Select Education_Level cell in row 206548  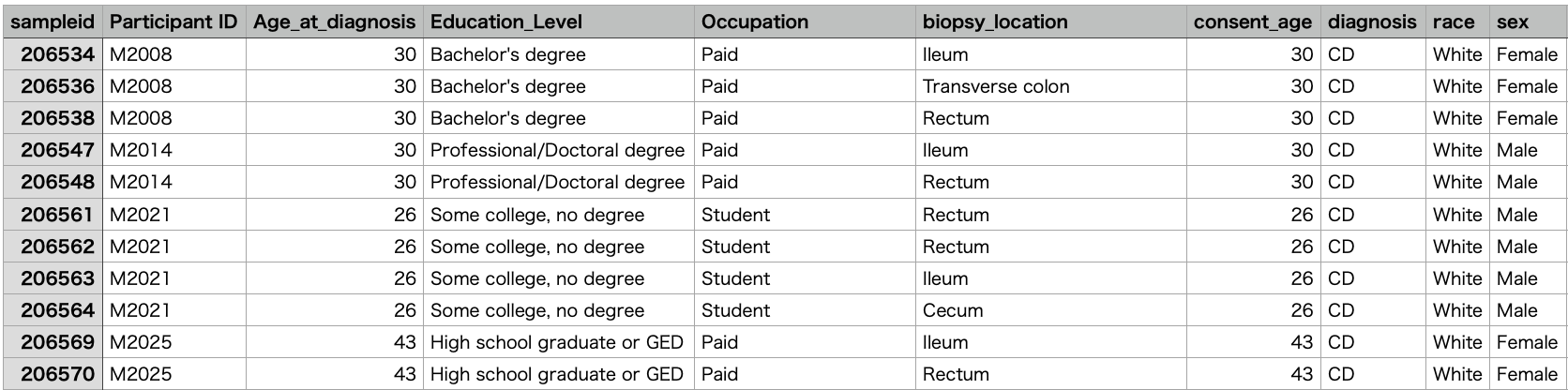557,182
